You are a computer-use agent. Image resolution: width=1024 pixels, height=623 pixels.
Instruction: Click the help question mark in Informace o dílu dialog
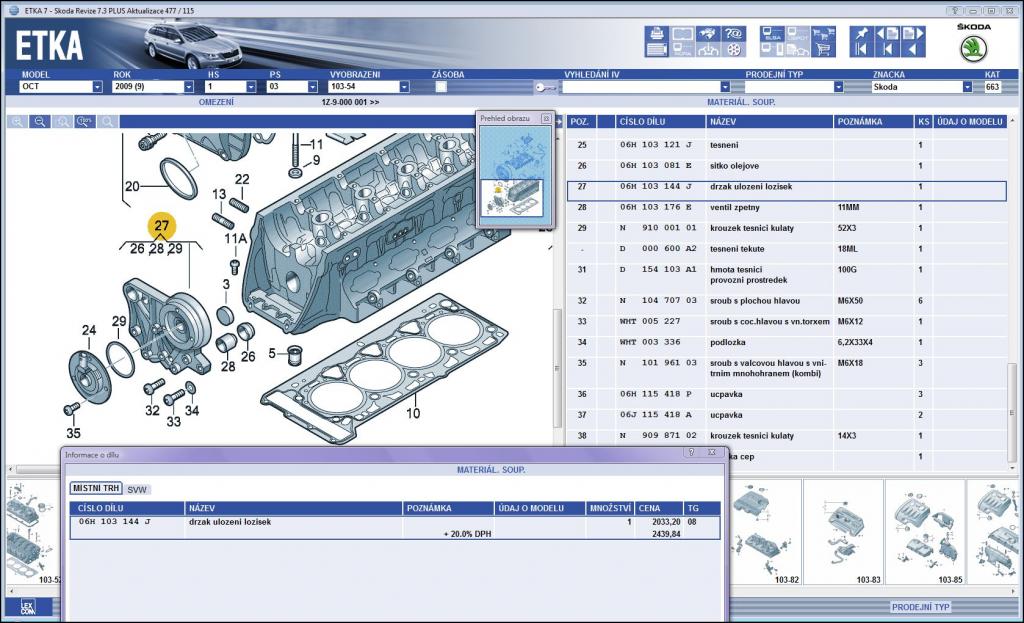[692, 453]
